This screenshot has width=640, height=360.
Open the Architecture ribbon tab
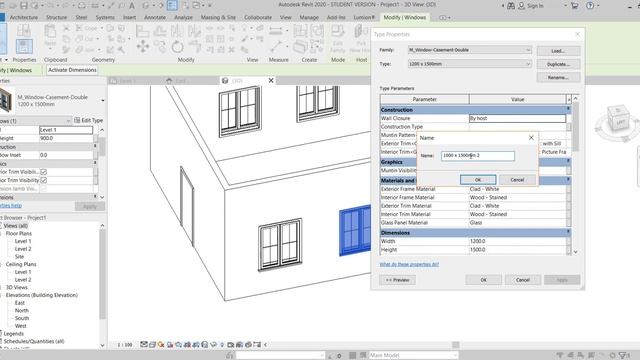24,18
